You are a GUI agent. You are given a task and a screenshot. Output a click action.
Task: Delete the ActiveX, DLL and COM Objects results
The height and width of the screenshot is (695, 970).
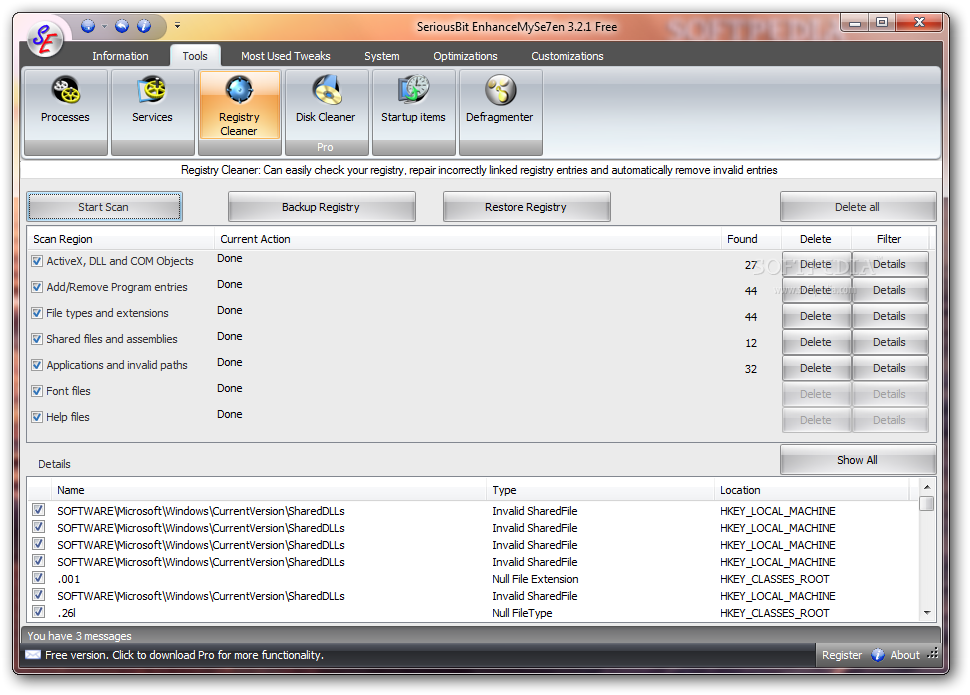pyautogui.click(x=816, y=264)
